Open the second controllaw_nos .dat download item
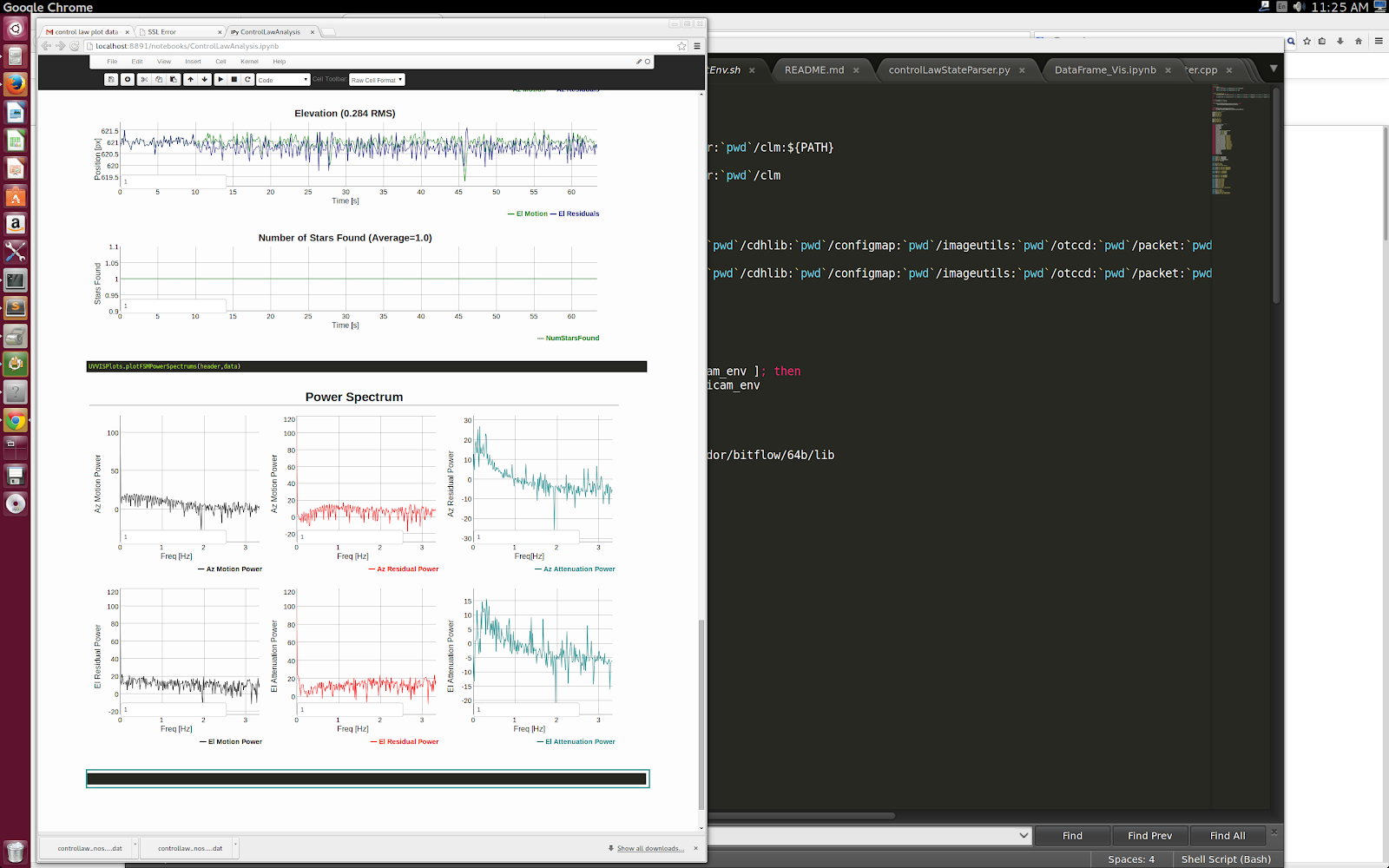 pos(190,848)
